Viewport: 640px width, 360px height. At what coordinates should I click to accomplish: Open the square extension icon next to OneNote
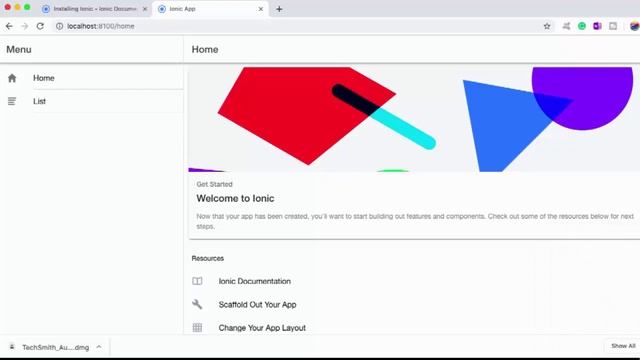(x=613, y=26)
